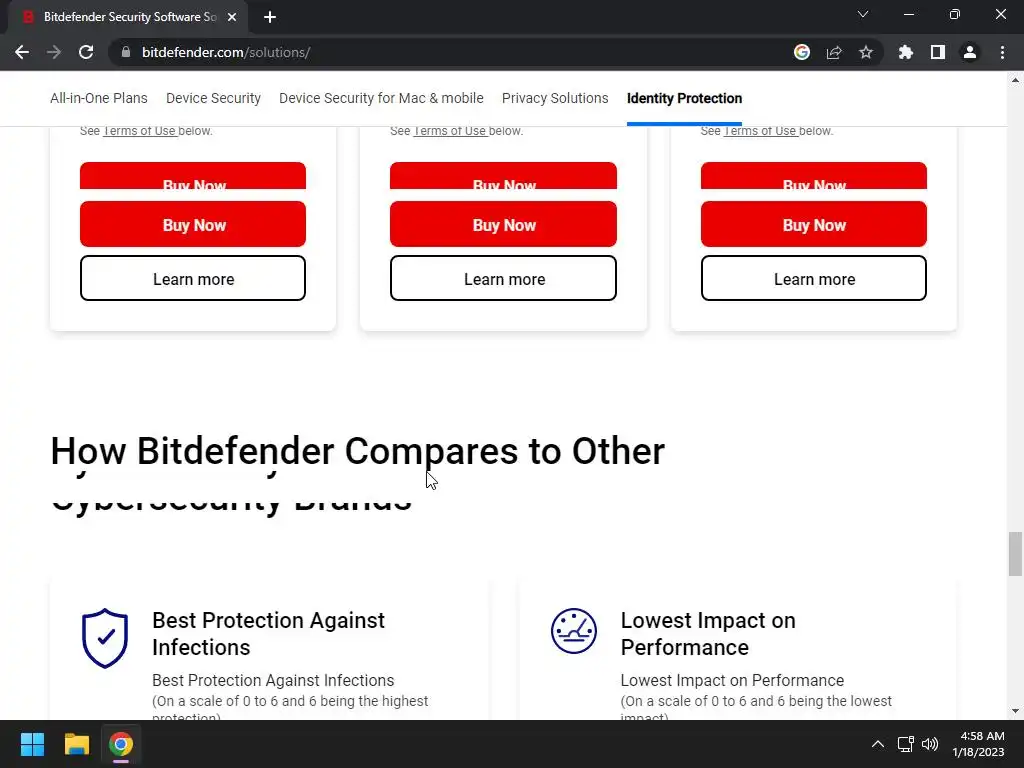Open a new browser tab
This screenshot has width=1024, height=768.
[x=270, y=17]
